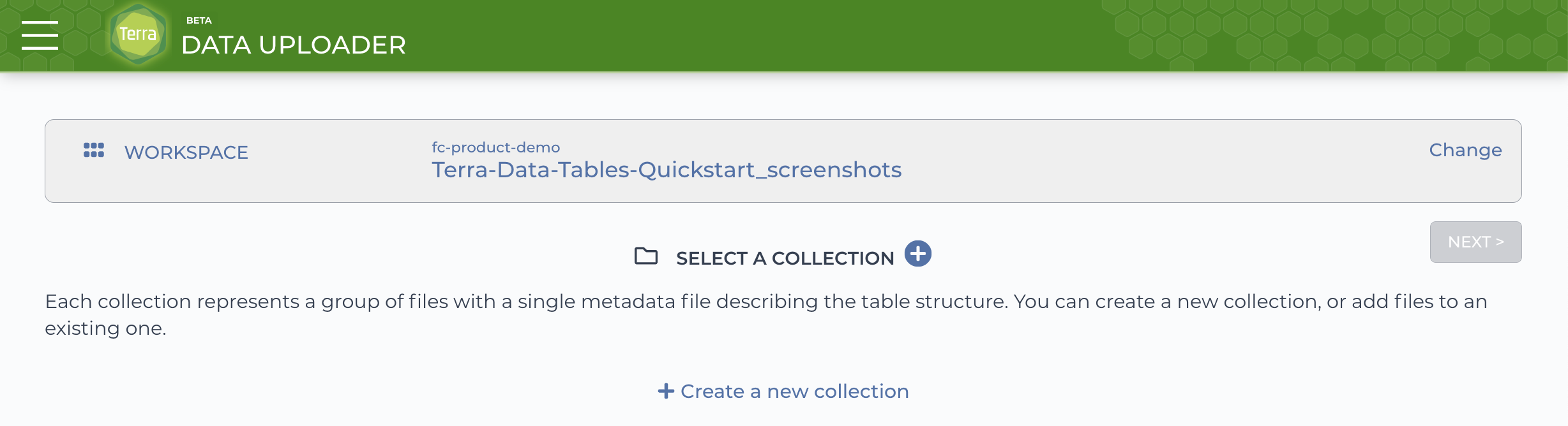Screen dimensions: 1568x426
Task: Click the SELECT A COLLECTION heading
Action: coord(785,258)
